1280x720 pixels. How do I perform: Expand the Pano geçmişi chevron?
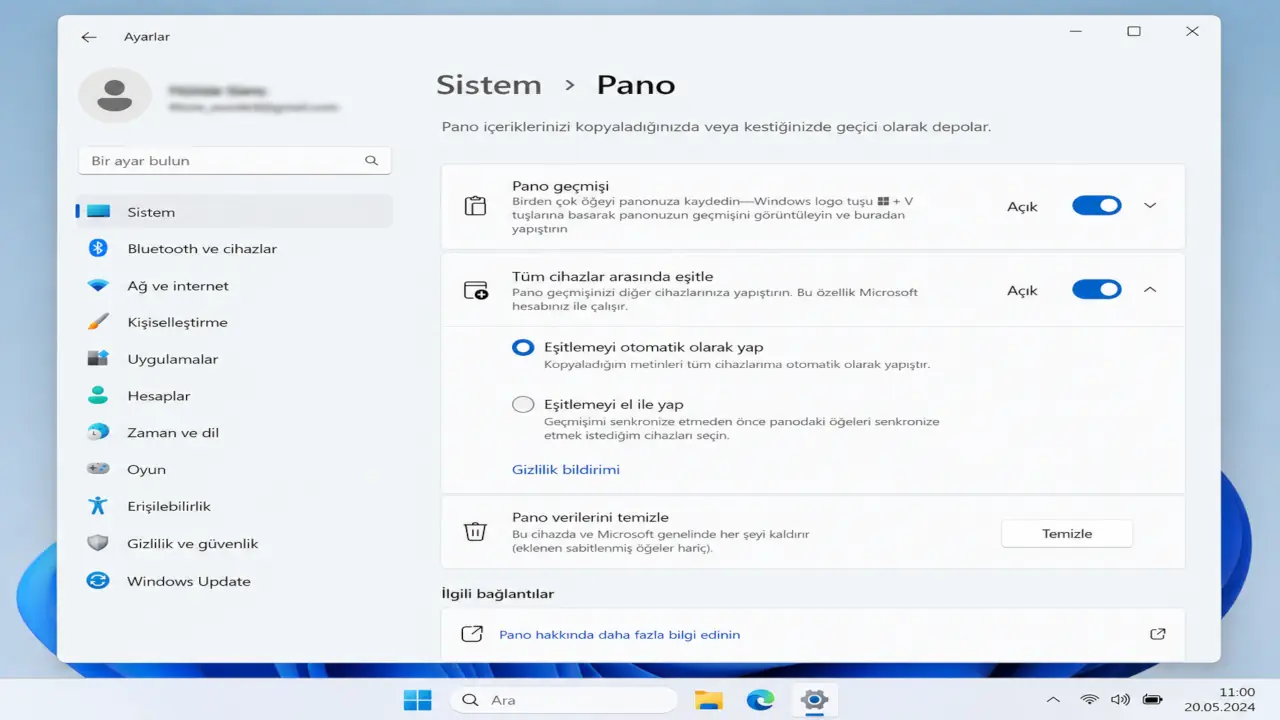pyautogui.click(x=1150, y=205)
